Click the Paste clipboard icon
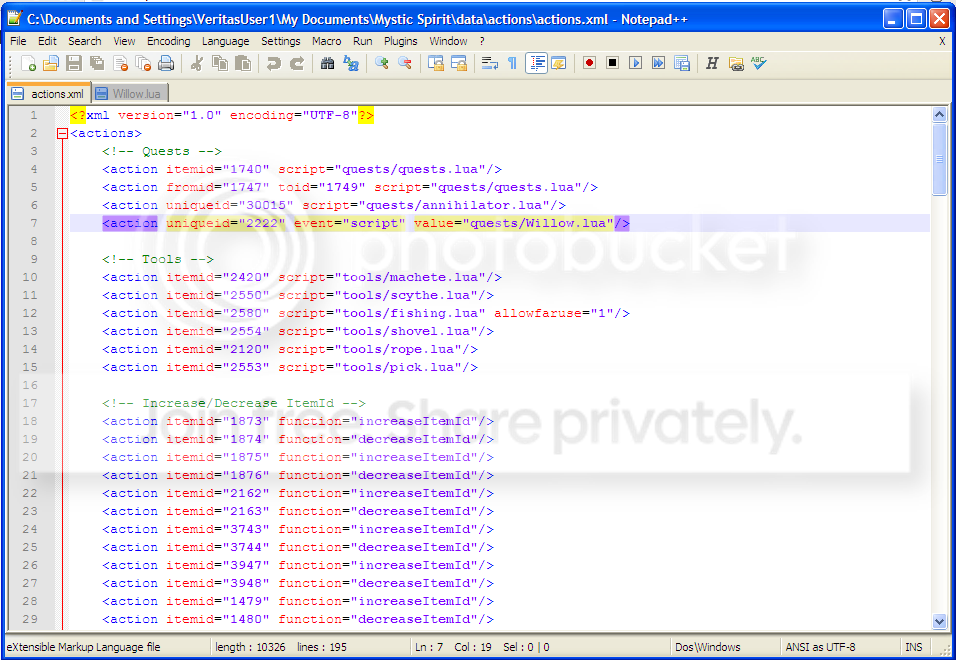956x660 pixels. point(243,63)
